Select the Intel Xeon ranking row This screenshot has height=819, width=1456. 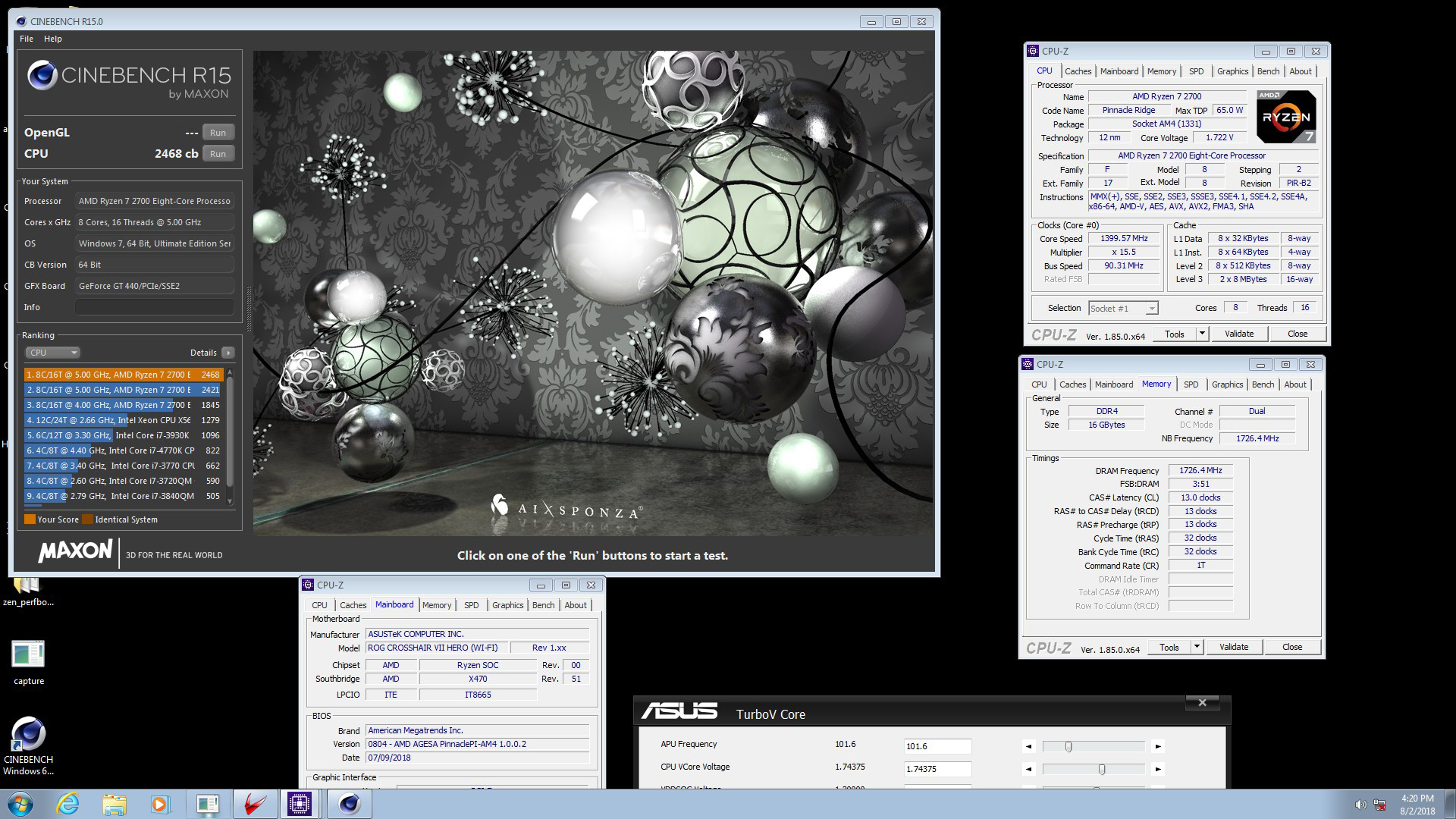123,420
